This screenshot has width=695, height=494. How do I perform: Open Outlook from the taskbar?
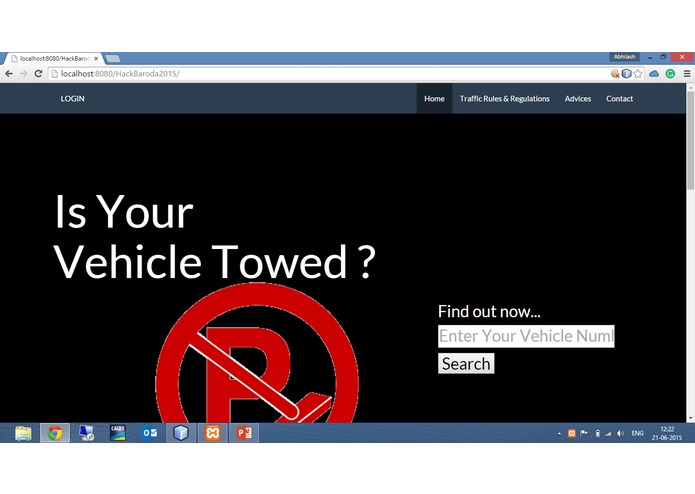pyautogui.click(x=149, y=433)
